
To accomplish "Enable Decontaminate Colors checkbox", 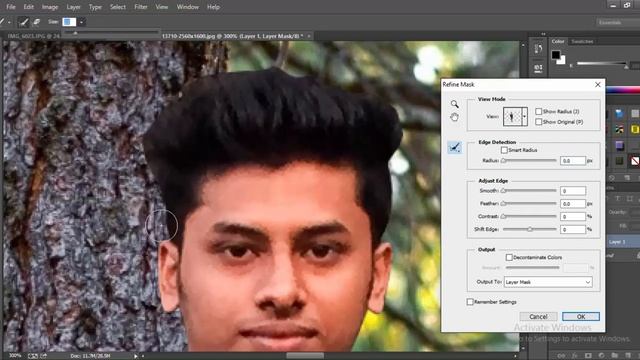I will (x=509, y=257).
